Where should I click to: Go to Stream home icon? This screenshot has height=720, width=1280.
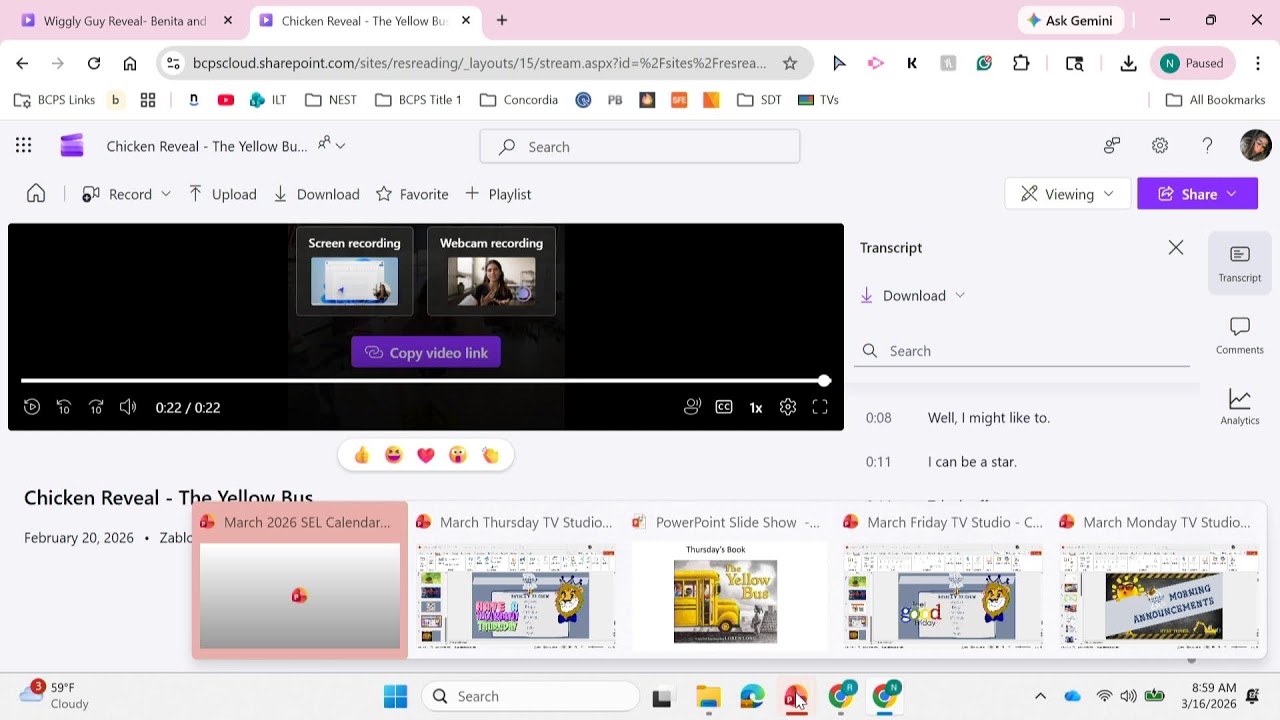pyautogui.click(x=36, y=194)
